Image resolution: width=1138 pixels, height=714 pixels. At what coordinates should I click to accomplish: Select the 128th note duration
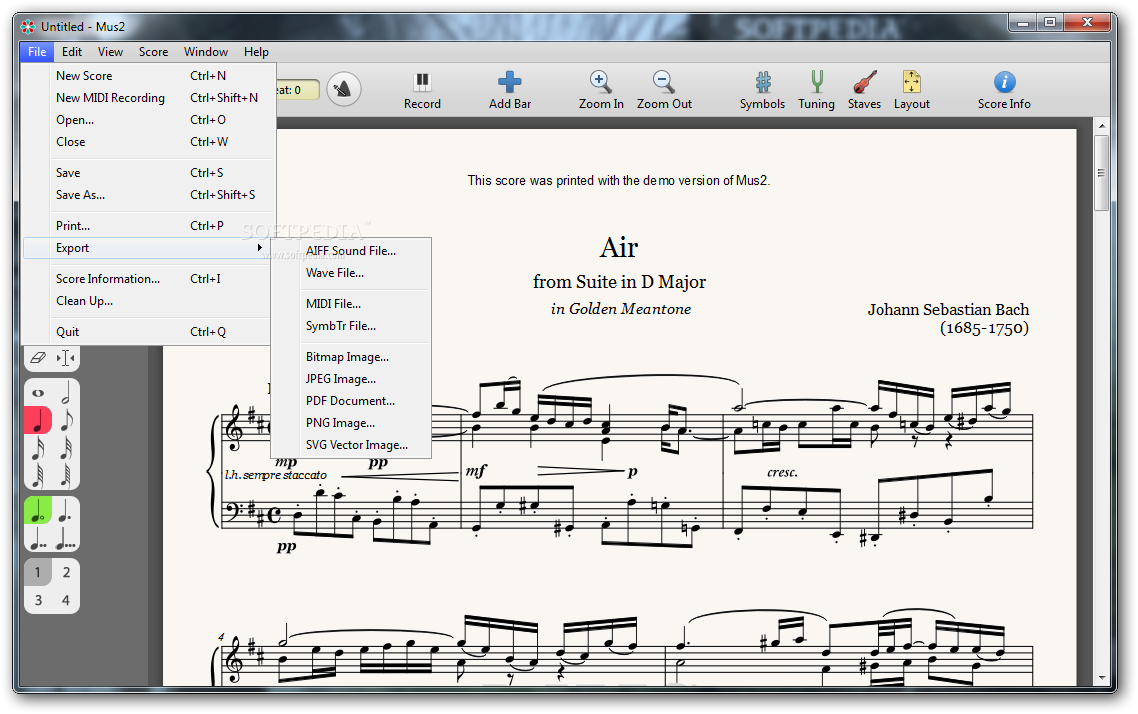65,476
